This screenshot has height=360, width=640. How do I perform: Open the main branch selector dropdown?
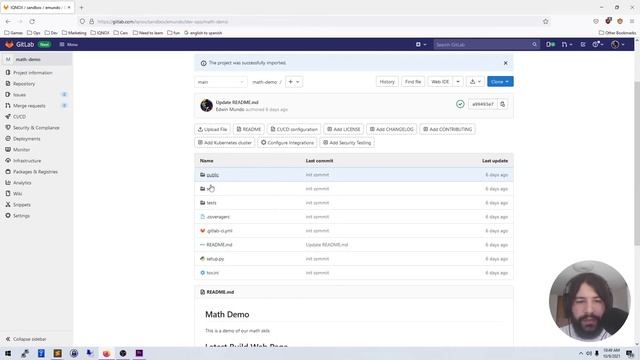coord(221,82)
